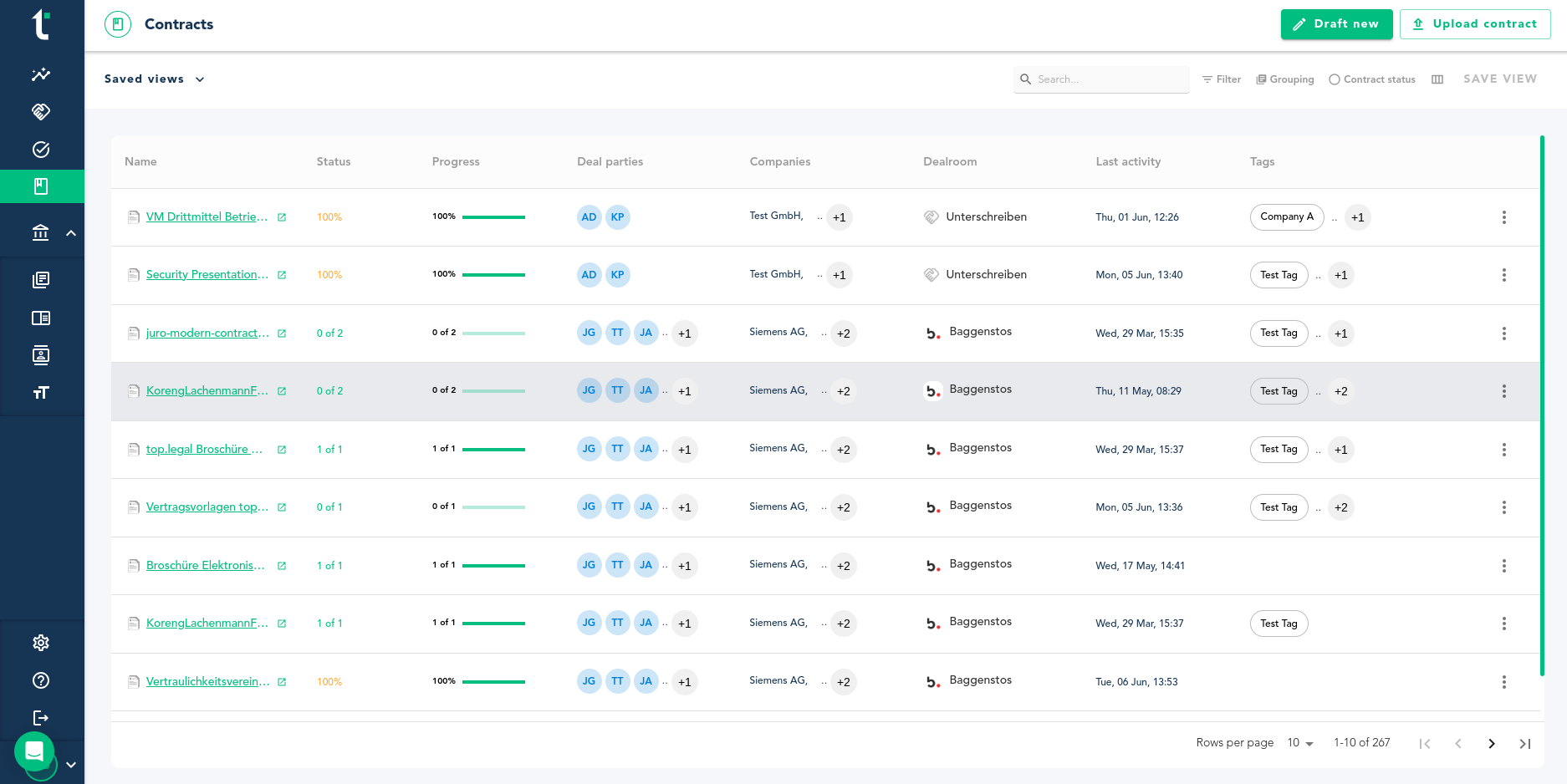Open the help question mark icon
The width and height of the screenshot is (1567, 784).
(x=41, y=680)
